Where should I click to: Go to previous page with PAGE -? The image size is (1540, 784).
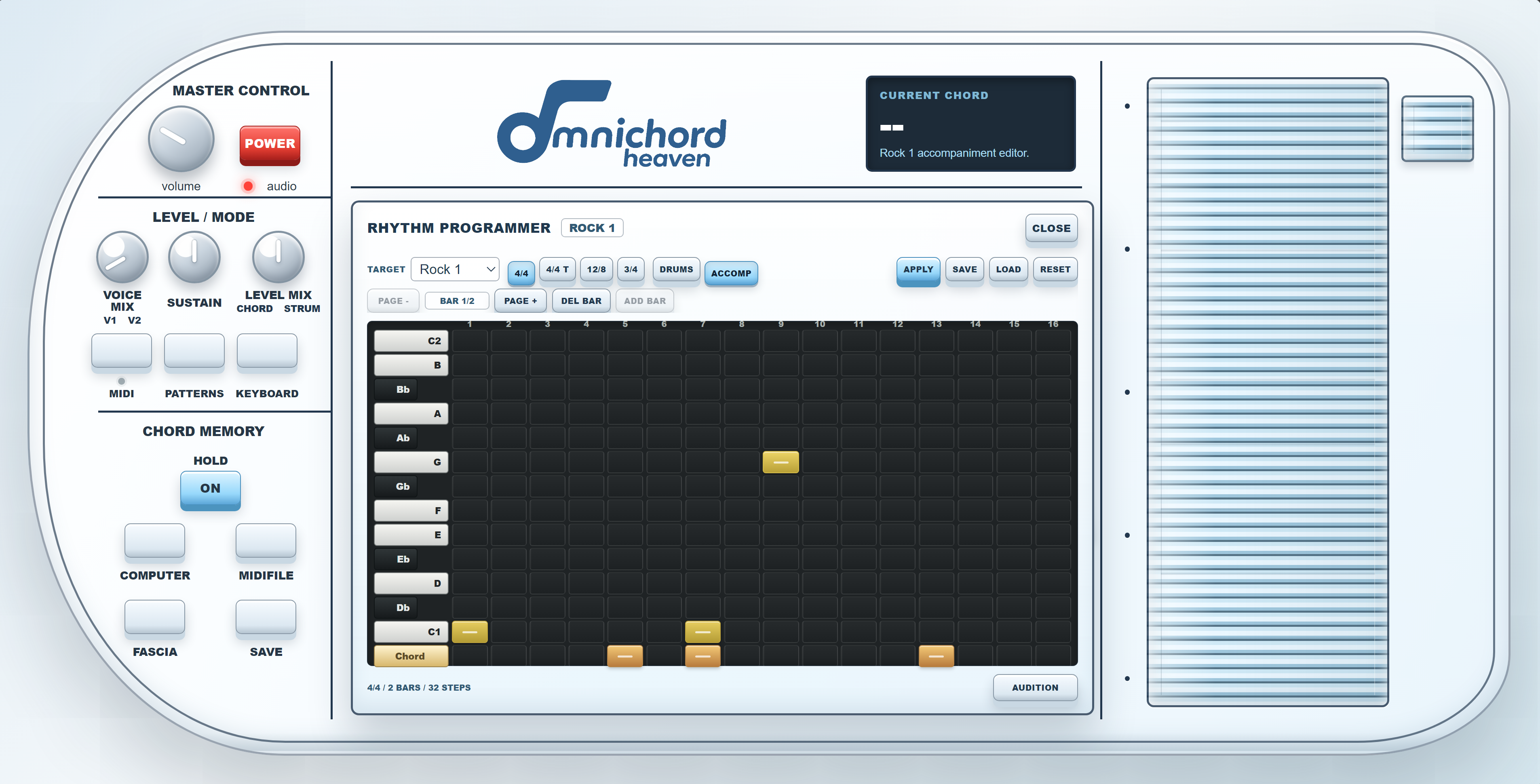[393, 301]
